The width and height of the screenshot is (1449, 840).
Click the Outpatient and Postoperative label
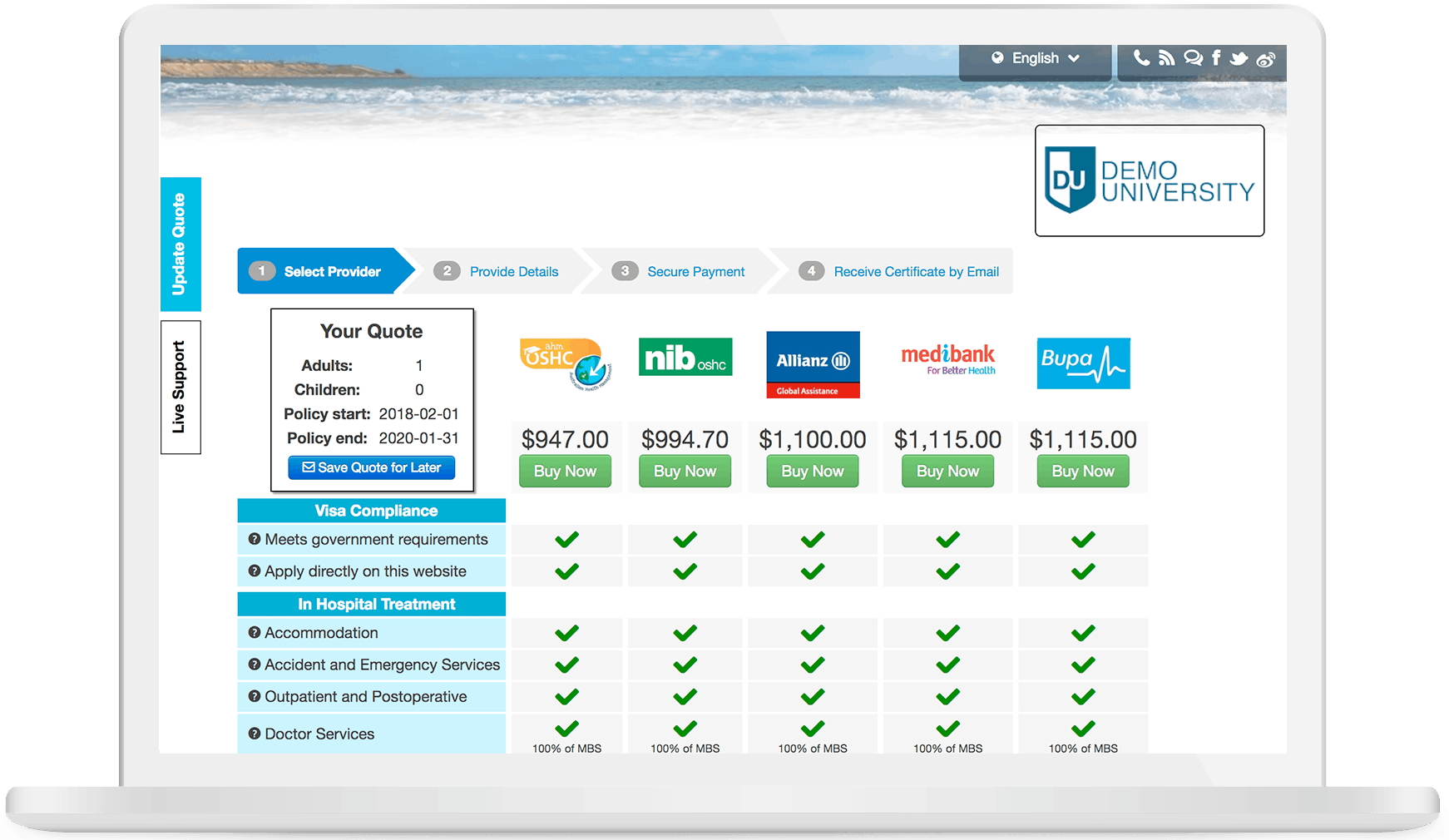(366, 697)
